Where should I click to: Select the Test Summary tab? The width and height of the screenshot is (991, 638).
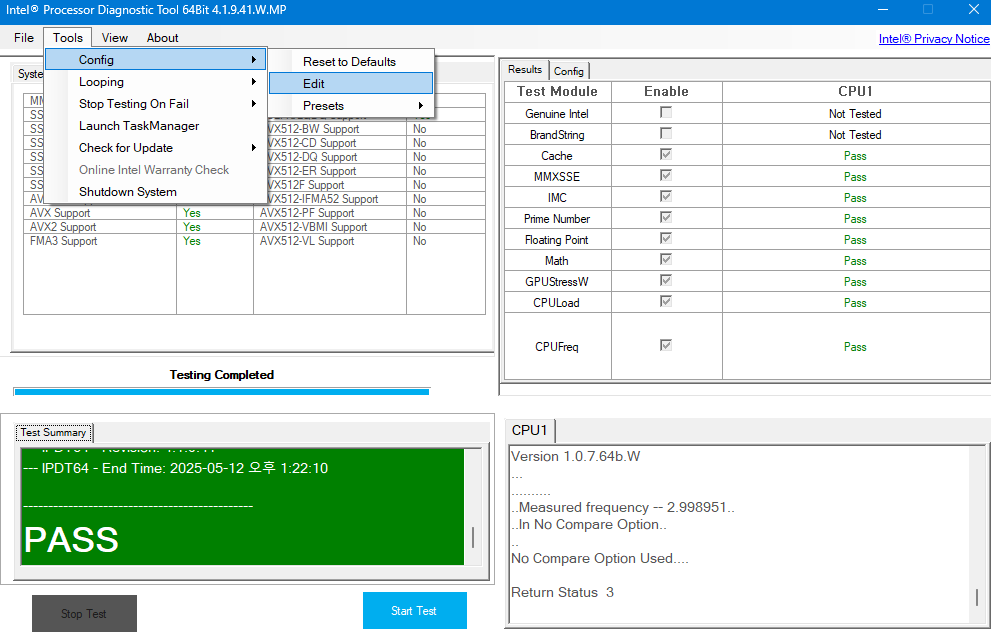point(54,432)
